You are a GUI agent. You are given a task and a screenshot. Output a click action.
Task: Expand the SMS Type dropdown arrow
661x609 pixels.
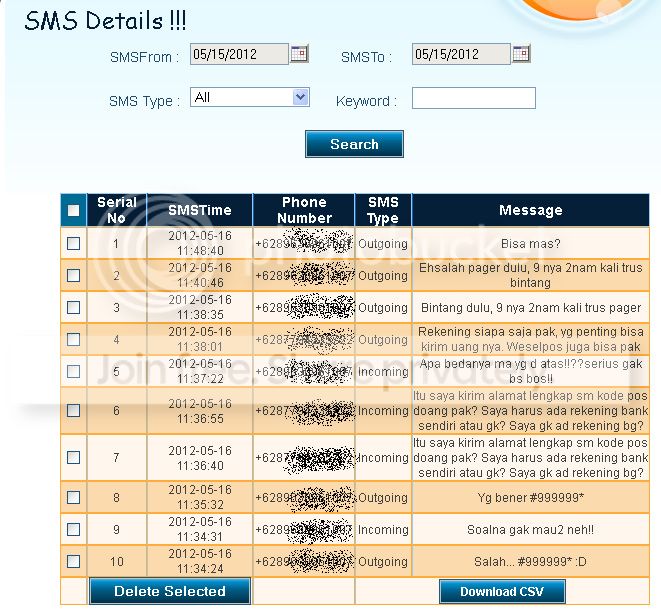tap(300, 97)
